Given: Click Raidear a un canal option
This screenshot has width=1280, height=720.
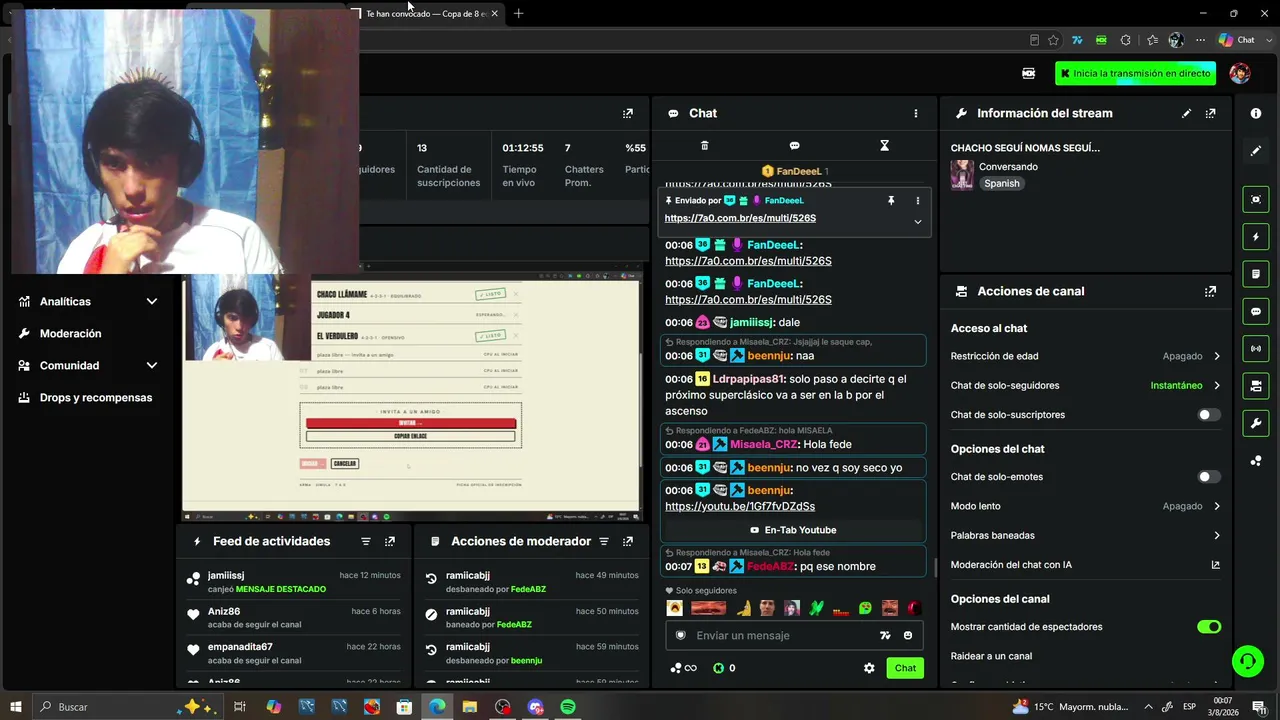Looking at the screenshot, I should click(991, 656).
